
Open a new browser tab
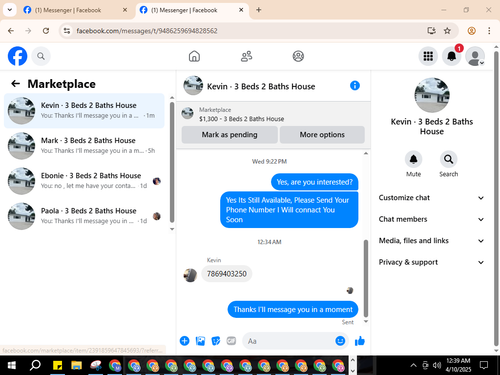tap(259, 10)
